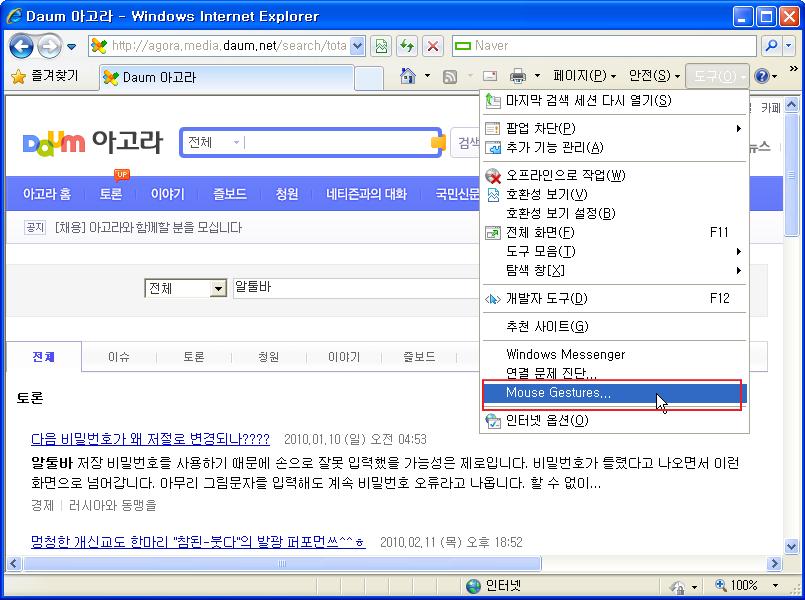
Task: Click the search magnifier button by Naver box
Action: click(x=771, y=46)
